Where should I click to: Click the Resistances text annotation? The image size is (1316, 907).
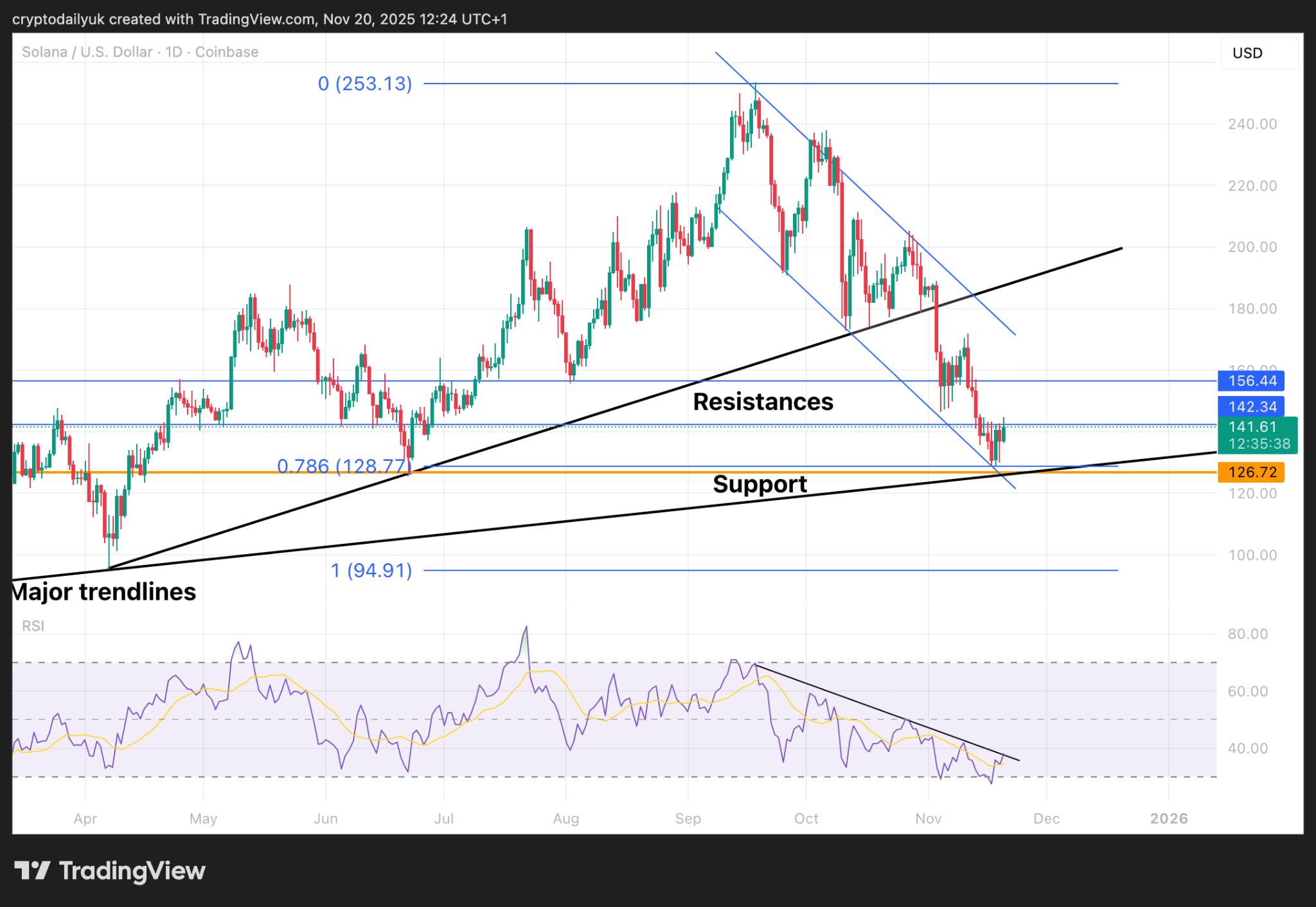763,402
